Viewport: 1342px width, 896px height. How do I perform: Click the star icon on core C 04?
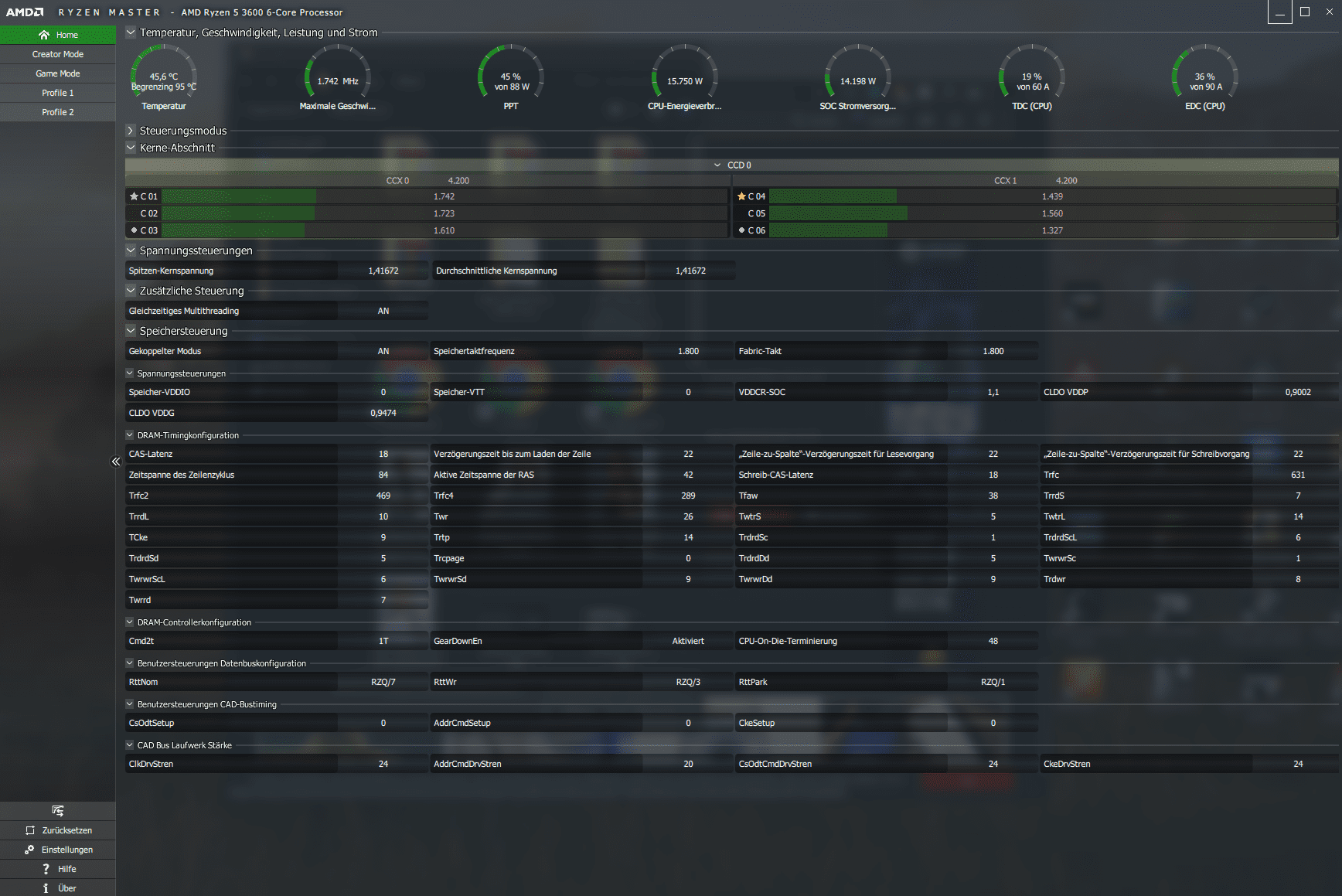tap(741, 196)
